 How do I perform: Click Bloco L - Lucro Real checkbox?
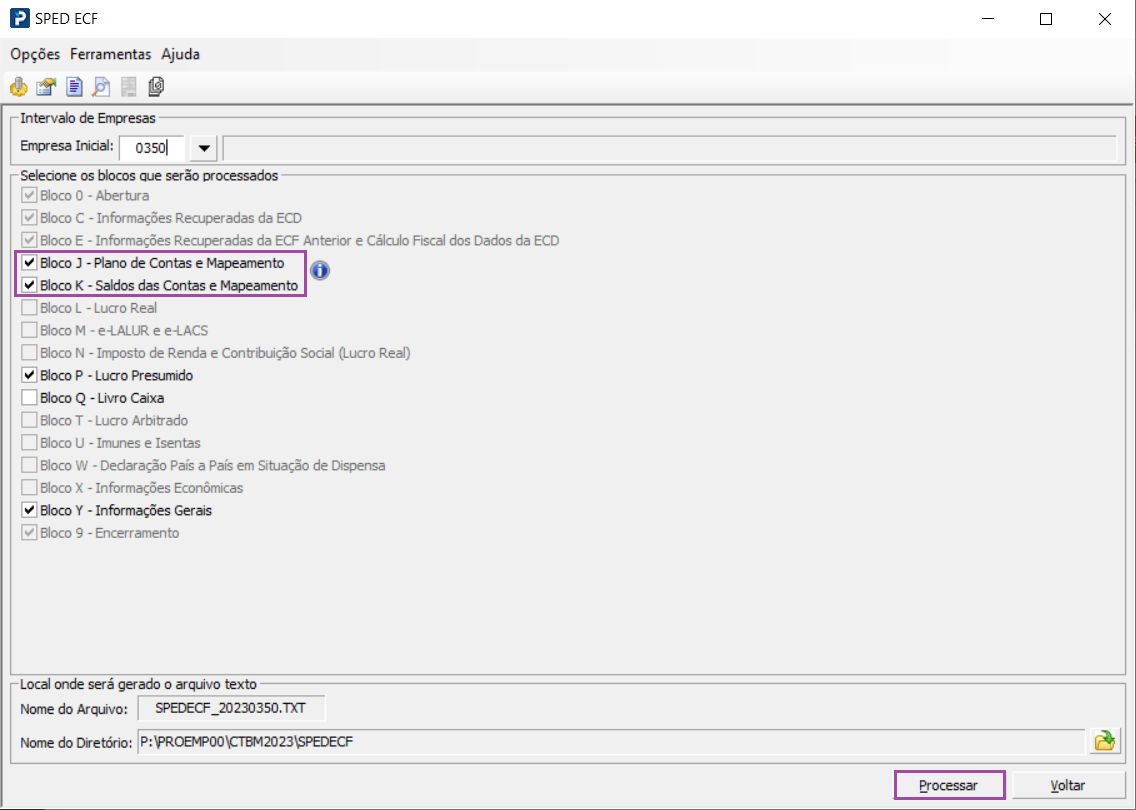tap(29, 308)
